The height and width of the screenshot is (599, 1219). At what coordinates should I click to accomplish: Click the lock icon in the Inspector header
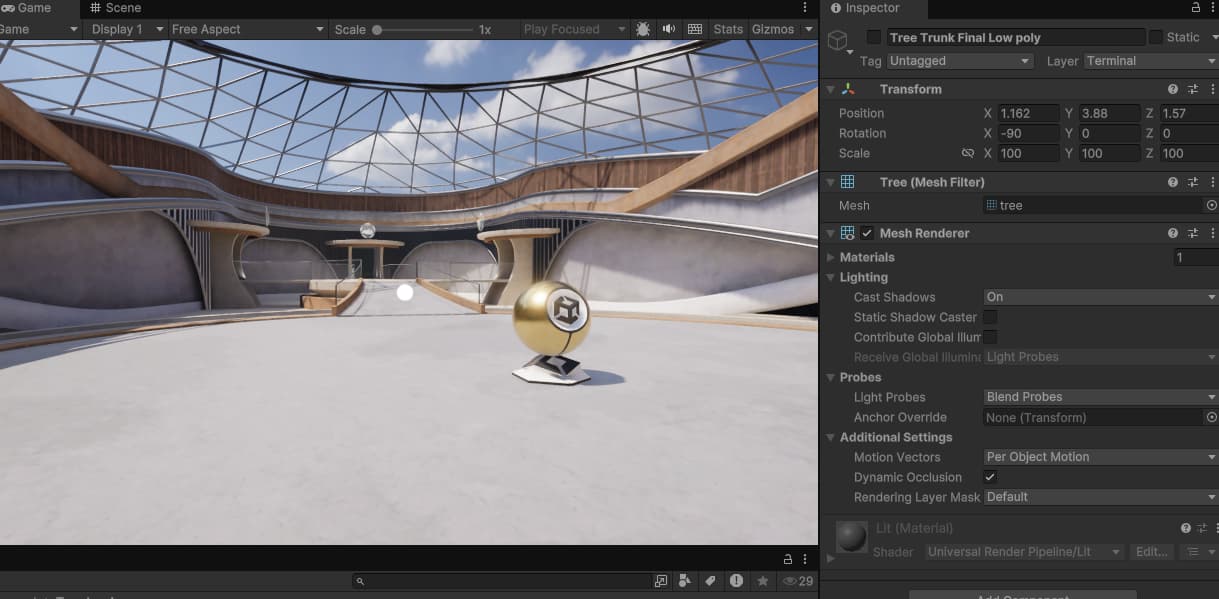(x=1196, y=8)
